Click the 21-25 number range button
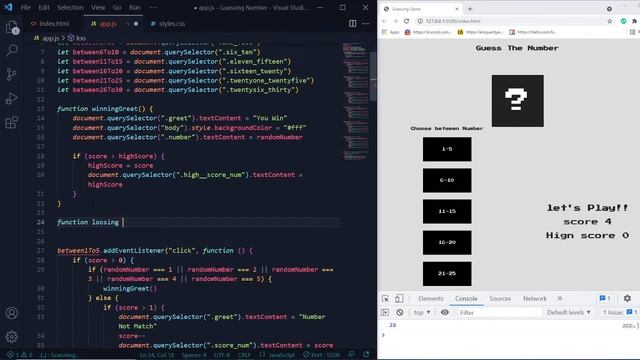This screenshot has height=360, width=640. 447,273
